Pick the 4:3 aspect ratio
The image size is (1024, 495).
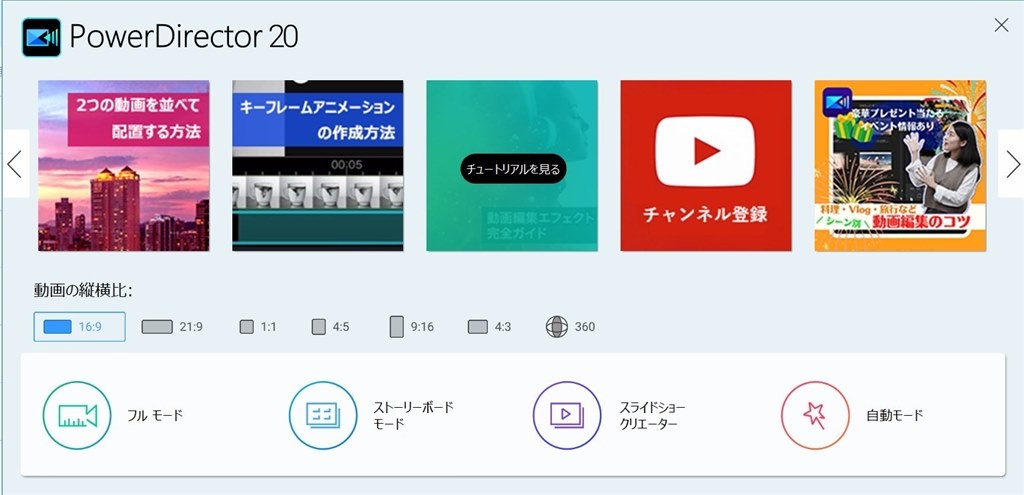coord(489,327)
